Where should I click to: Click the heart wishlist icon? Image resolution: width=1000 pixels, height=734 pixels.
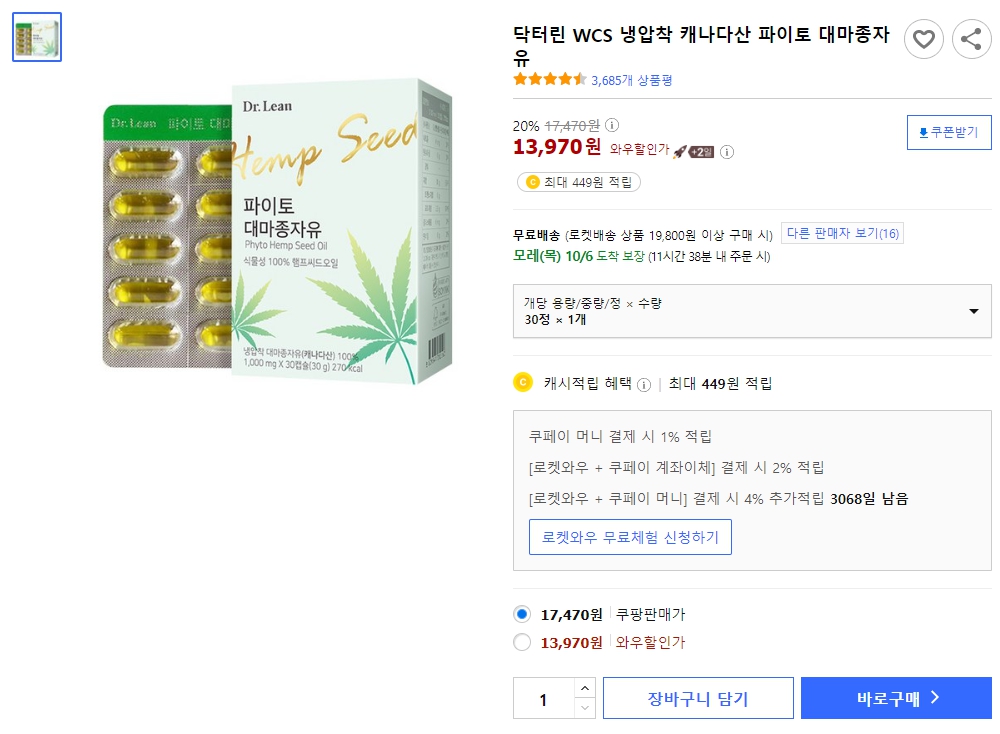(x=923, y=39)
